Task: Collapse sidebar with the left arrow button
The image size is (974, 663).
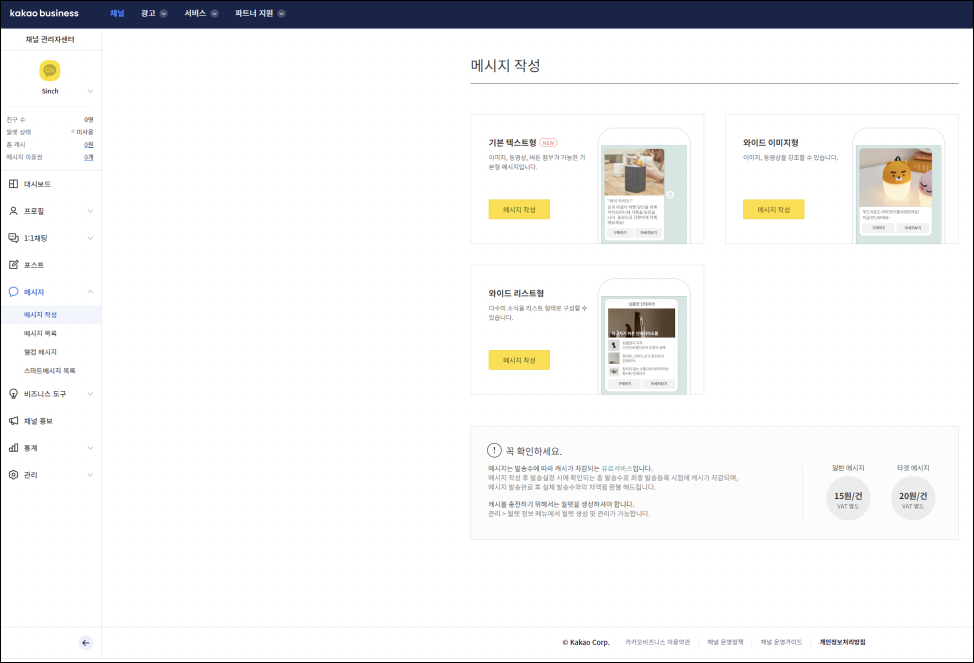Action: tap(86, 643)
